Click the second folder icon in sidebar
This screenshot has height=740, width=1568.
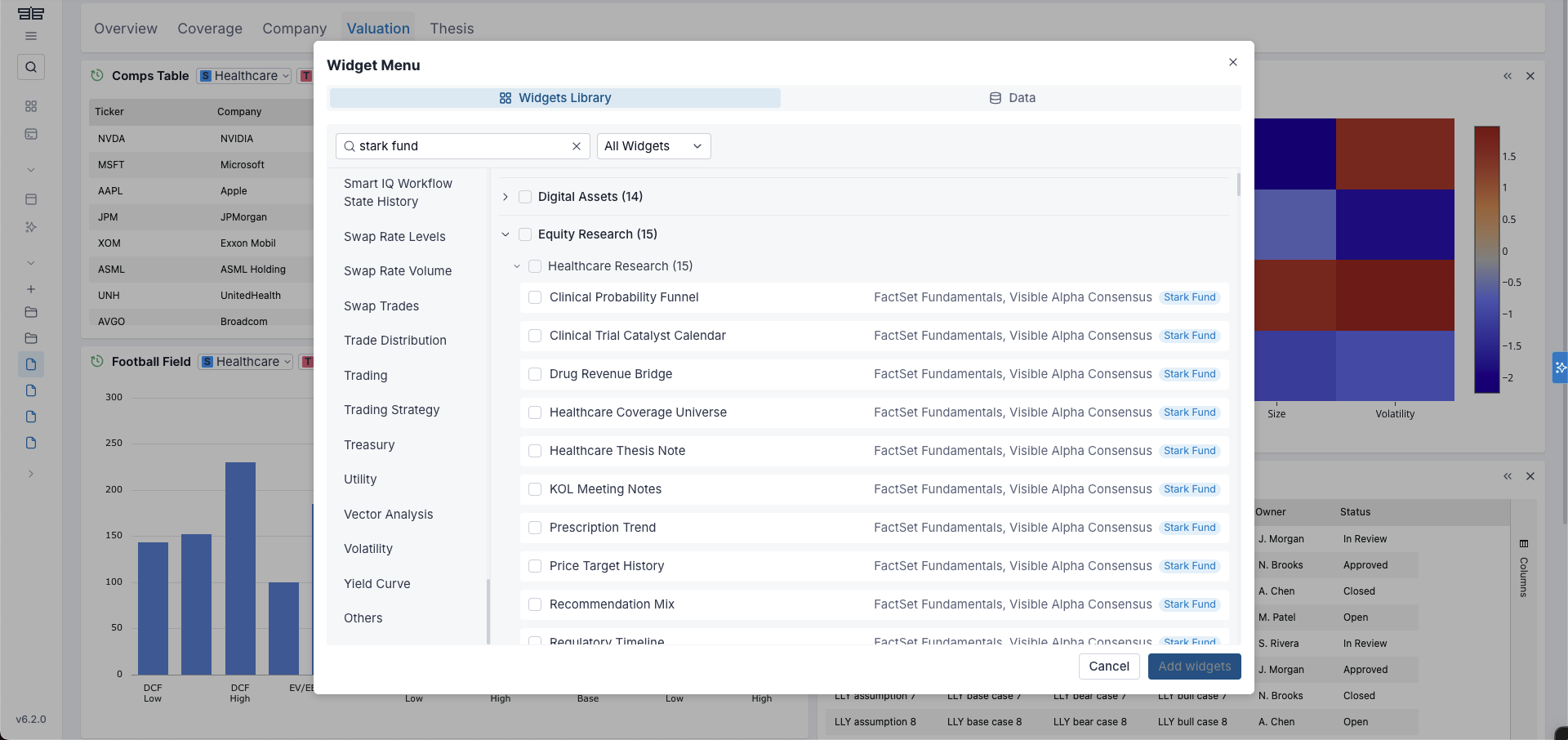[x=31, y=338]
